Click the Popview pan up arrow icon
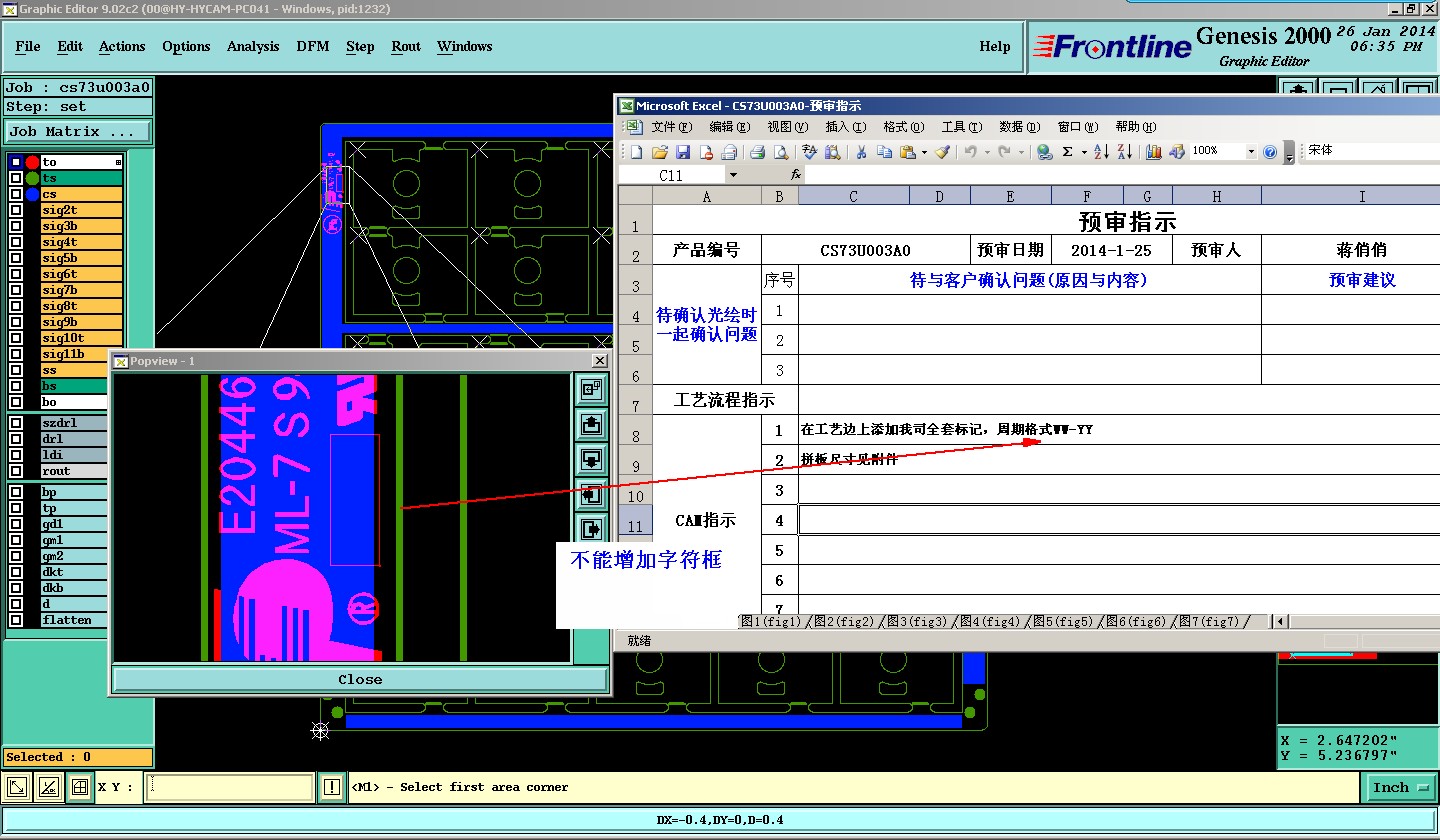This screenshot has height=840, width=1440. 590,424
